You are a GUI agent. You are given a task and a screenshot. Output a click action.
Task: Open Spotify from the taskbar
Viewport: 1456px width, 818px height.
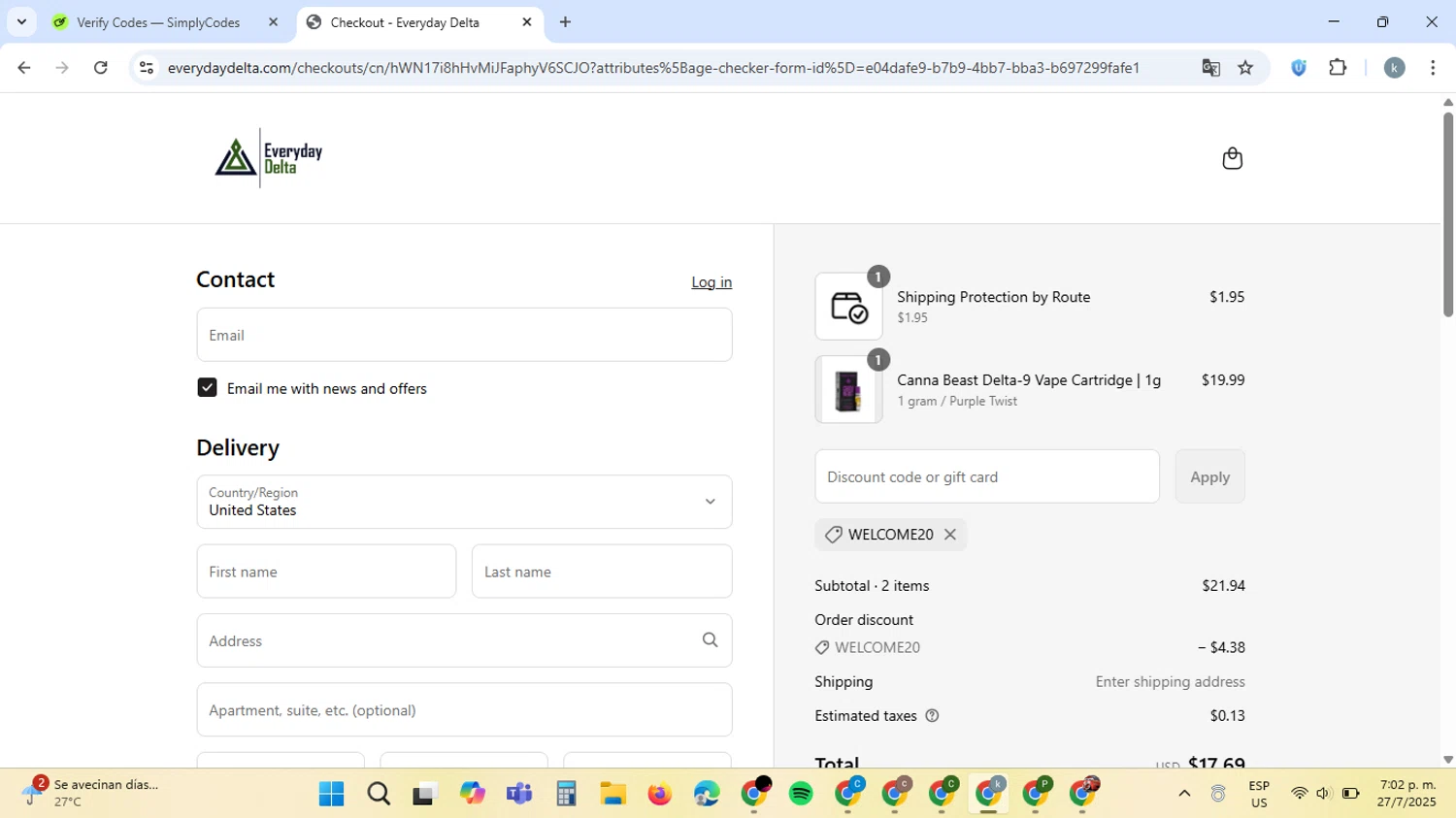[x=801, y=794]
